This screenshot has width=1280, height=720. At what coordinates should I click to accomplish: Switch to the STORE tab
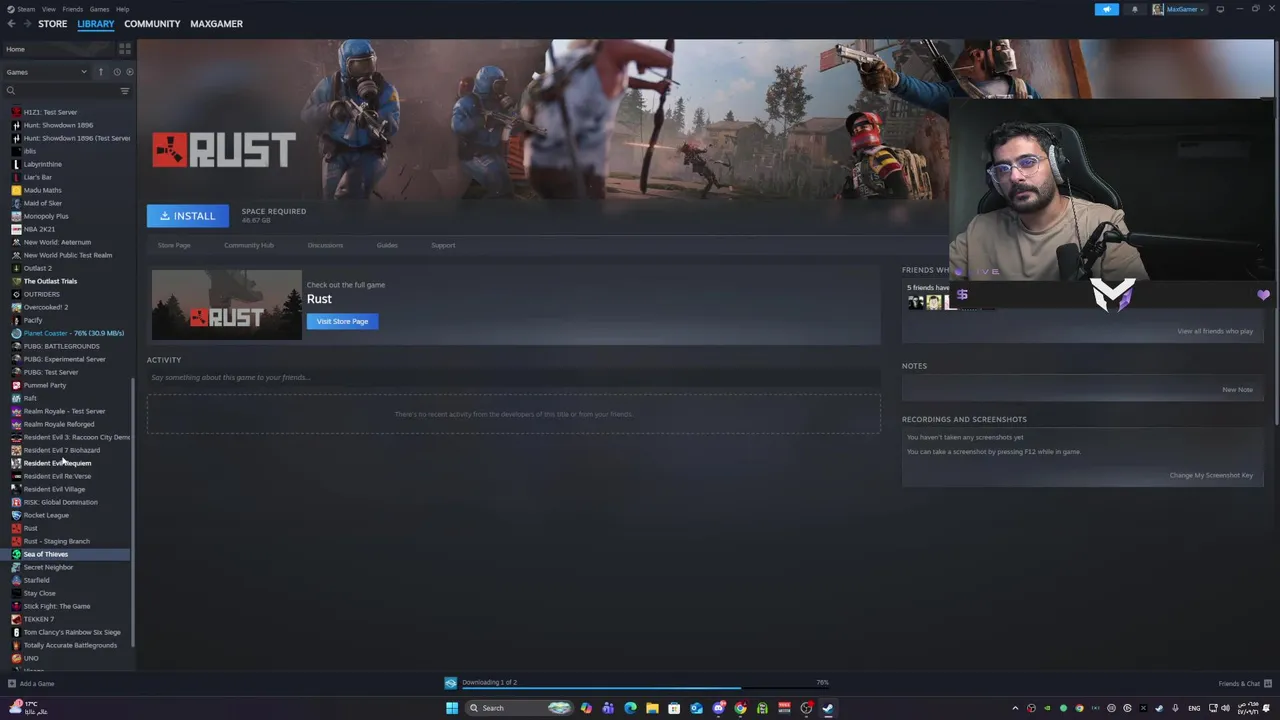[53, 24]
